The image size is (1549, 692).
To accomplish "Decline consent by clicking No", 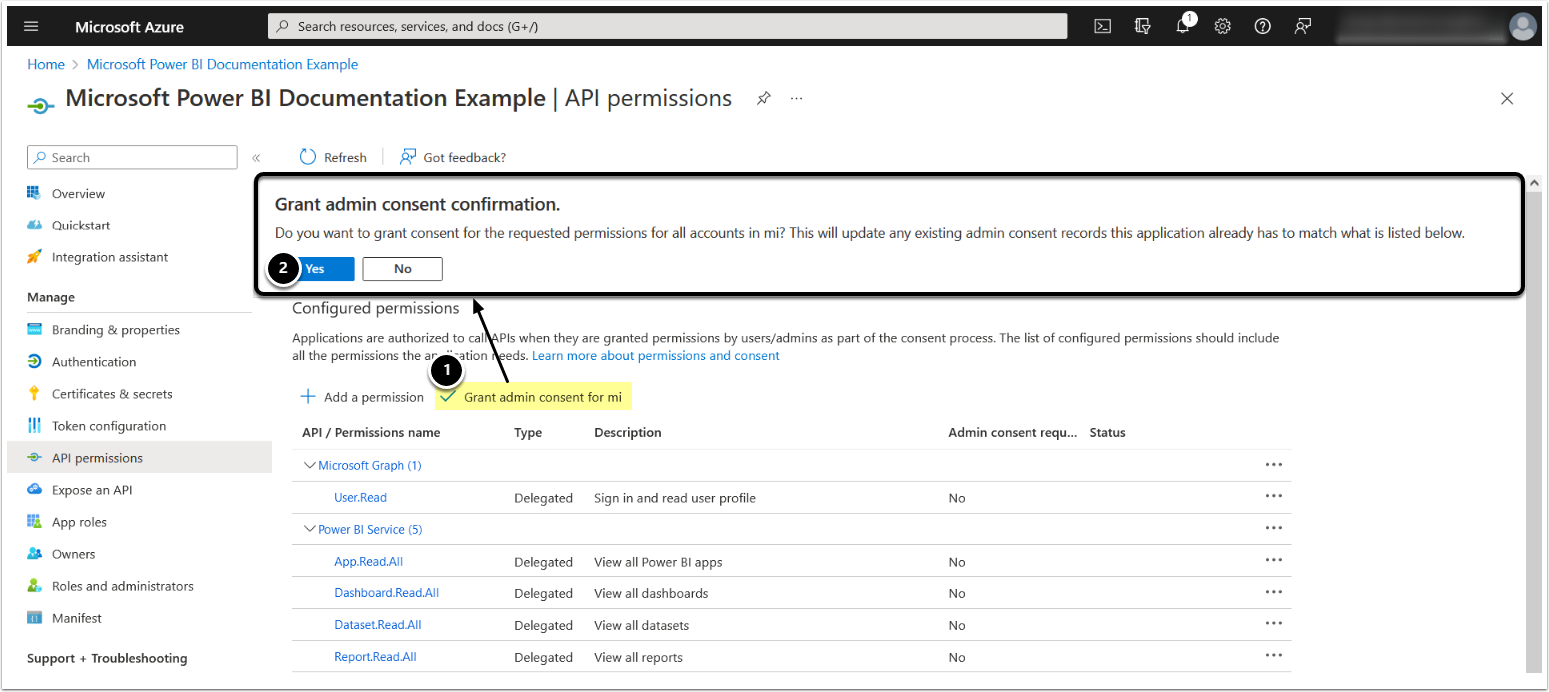I will tap(402, 269).
